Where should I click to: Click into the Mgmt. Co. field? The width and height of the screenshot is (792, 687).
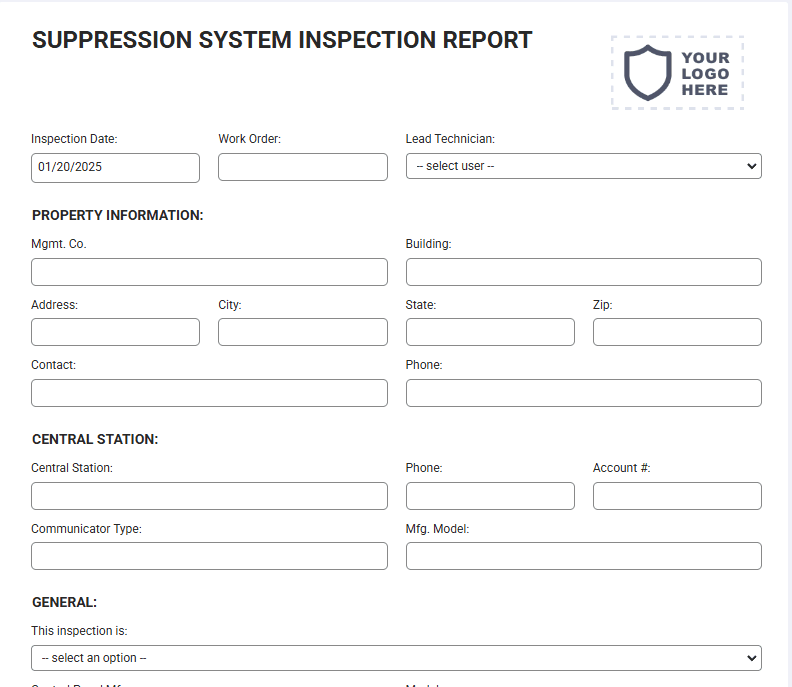coord(209,272)
